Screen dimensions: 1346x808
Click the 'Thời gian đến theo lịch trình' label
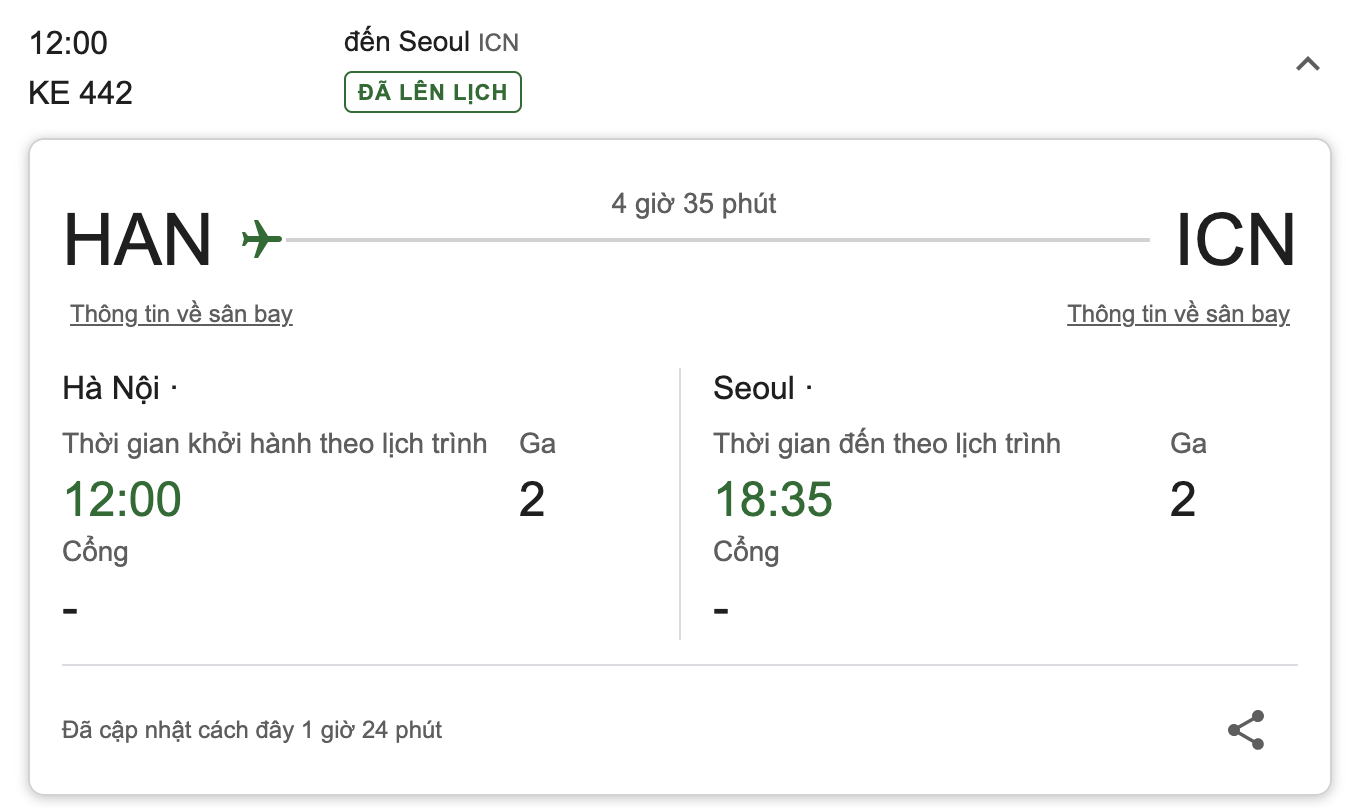(887, 443)
